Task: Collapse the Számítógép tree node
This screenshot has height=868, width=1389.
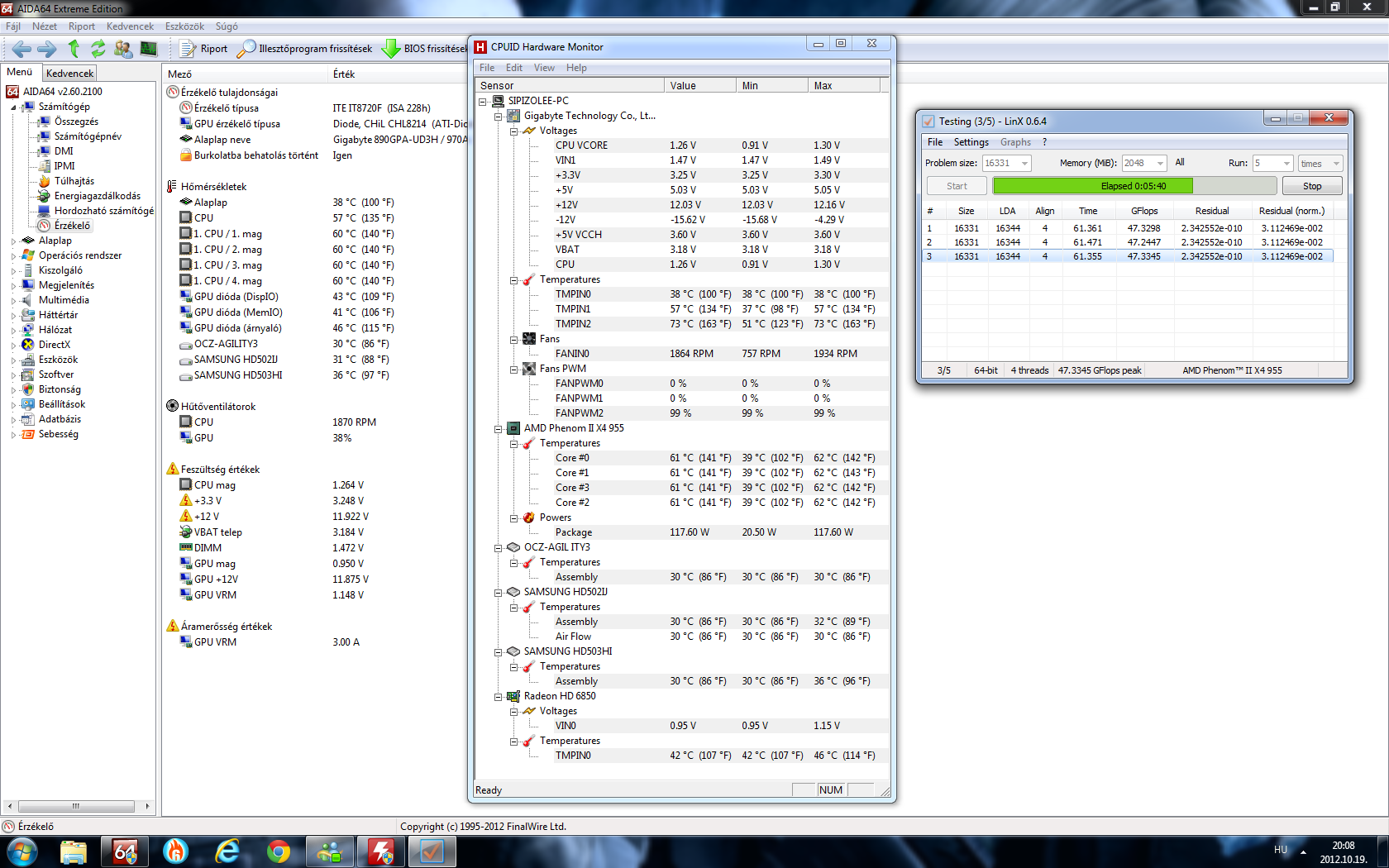Action: (x=13, y=107)
